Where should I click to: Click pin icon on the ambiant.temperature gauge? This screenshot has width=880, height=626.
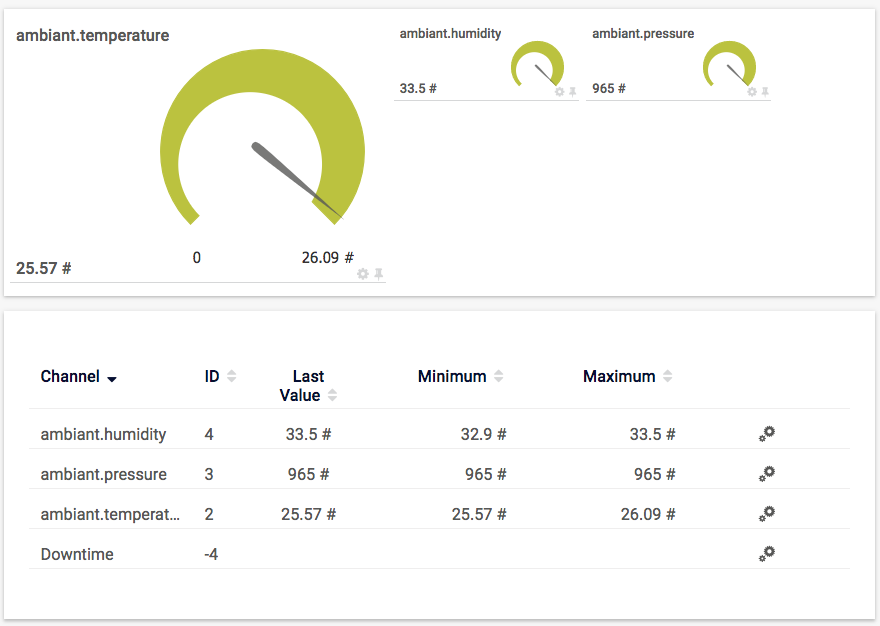(379, 274)
